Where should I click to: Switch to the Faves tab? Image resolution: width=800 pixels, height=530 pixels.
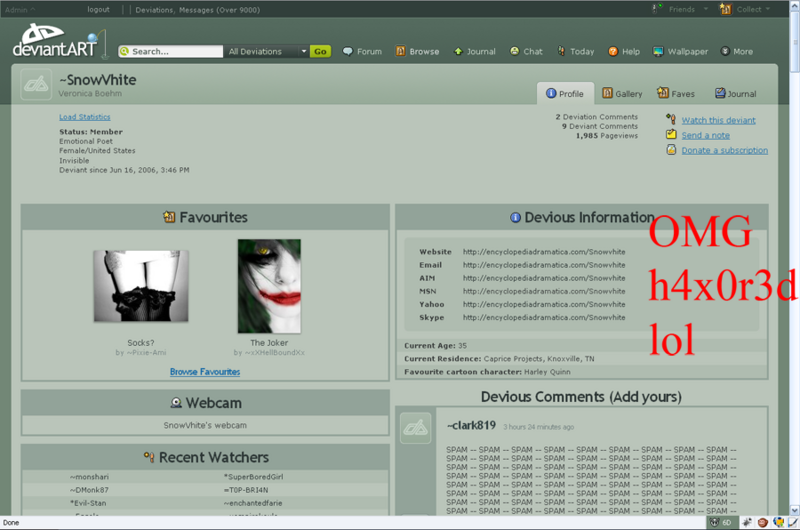(x=675, y=94)
